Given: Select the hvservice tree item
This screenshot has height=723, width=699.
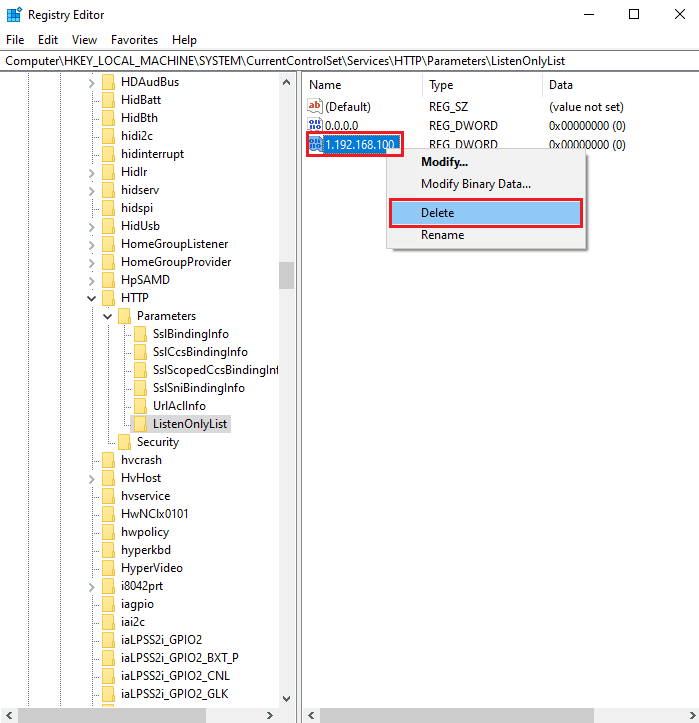Looking at the screenshot, I should tap(146, 496).
